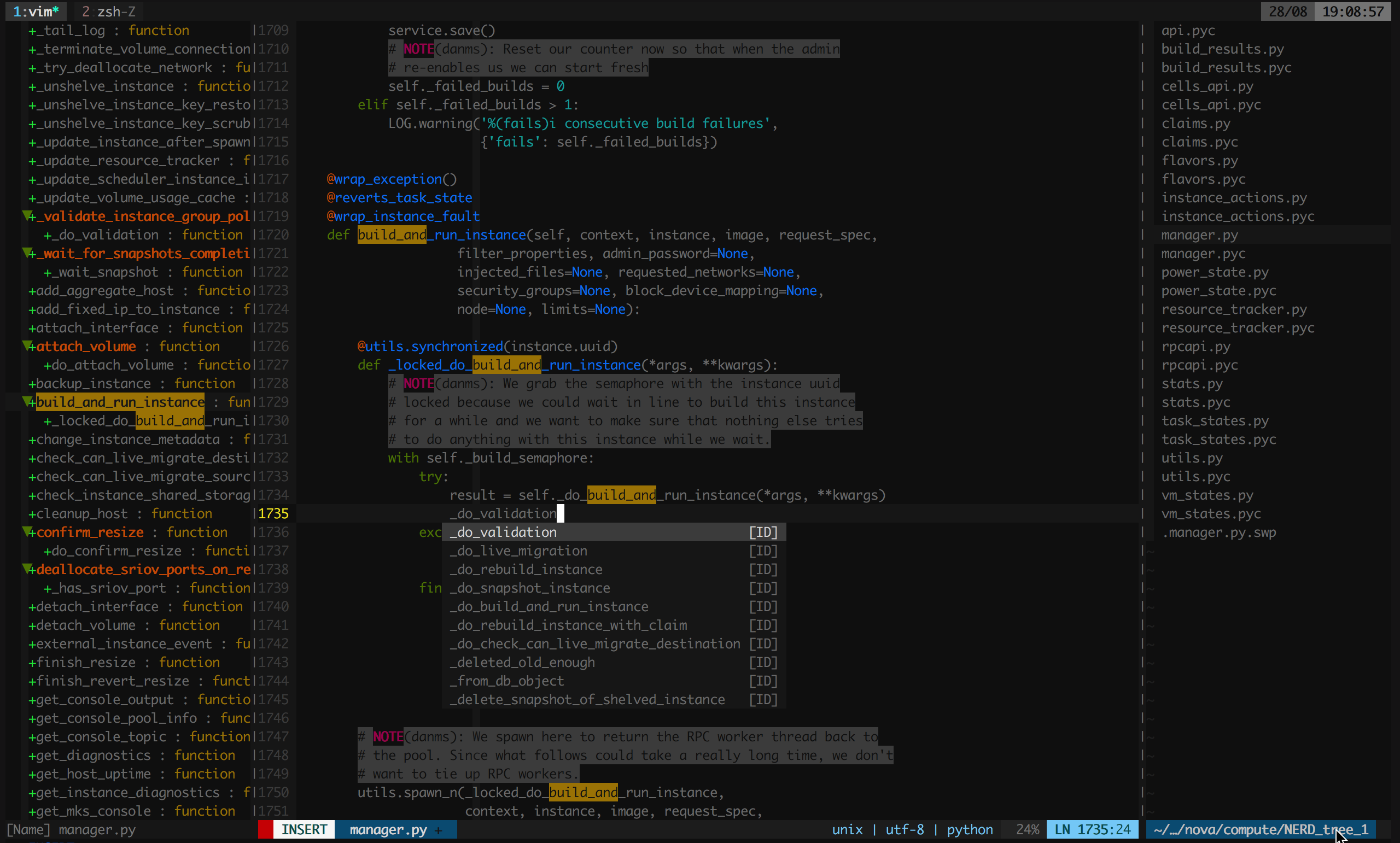
Task: Click the INSERT mode indicator in status bar
Action: 303,829
